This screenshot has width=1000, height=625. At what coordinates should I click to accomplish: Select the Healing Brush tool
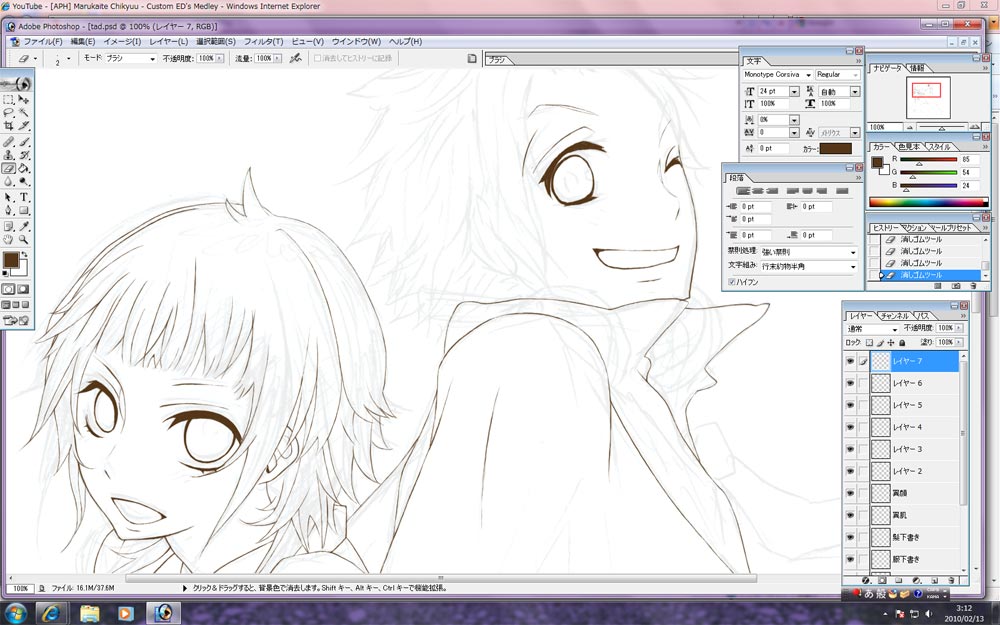coord(8,142)
